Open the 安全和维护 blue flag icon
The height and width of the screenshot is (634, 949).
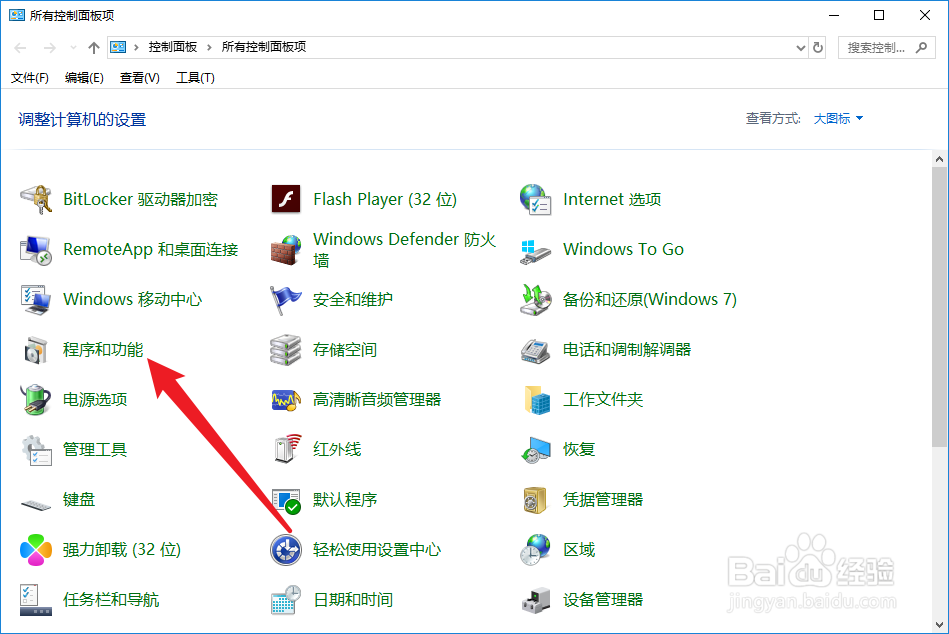pos(286,300)
